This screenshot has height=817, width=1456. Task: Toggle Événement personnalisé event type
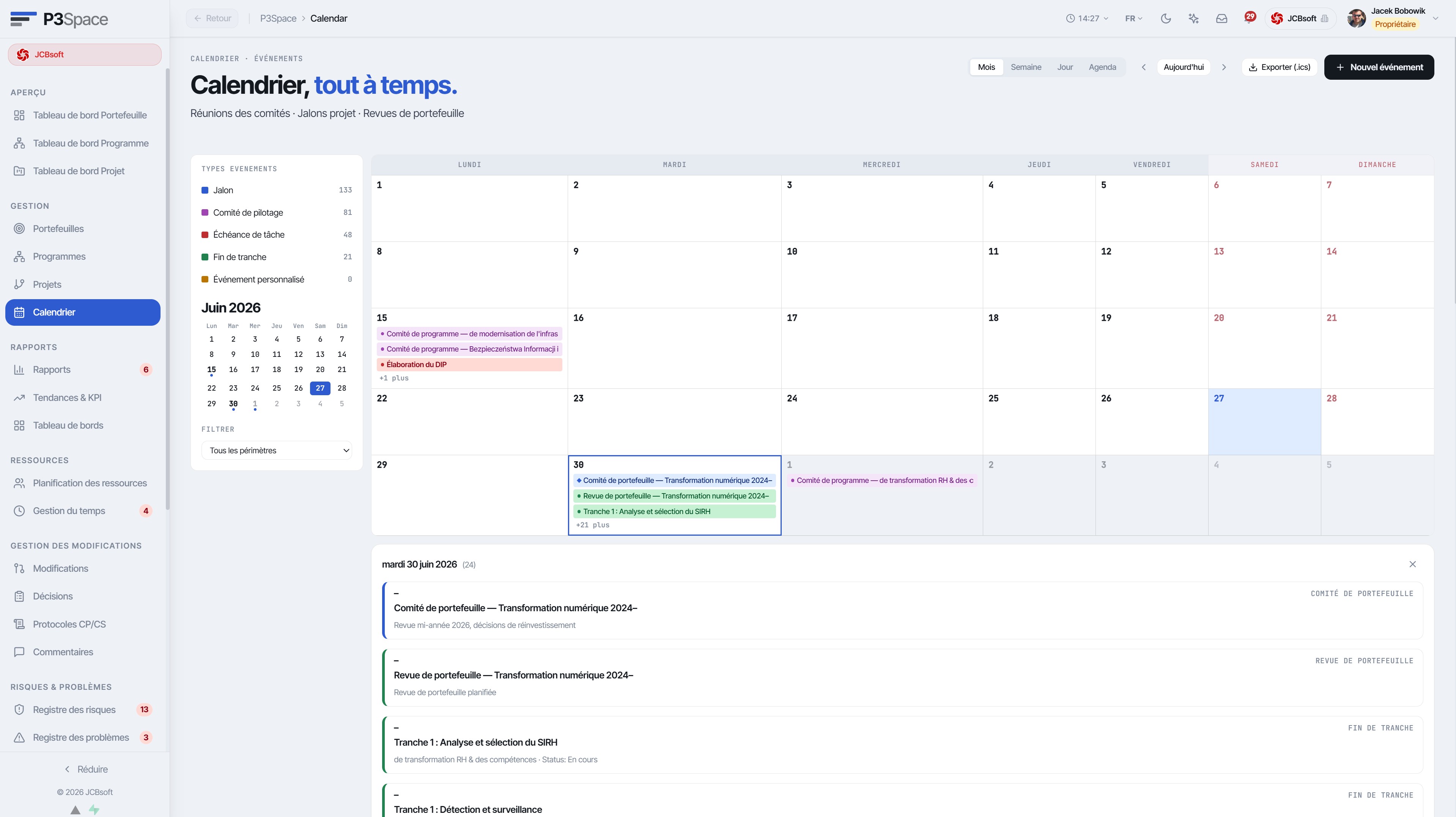pyautogui.click(x=276, y=279)
